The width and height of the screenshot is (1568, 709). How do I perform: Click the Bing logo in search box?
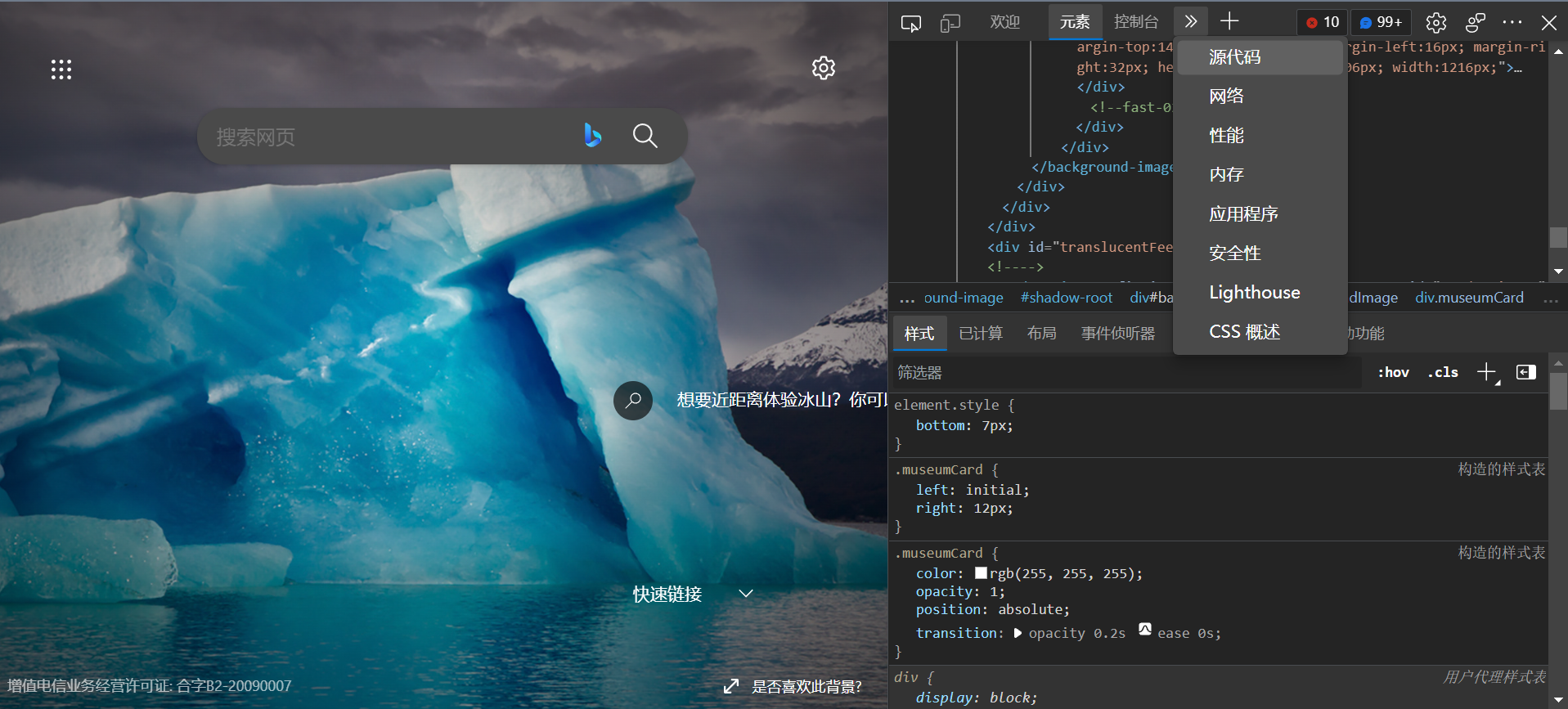[x=593, y=135]
